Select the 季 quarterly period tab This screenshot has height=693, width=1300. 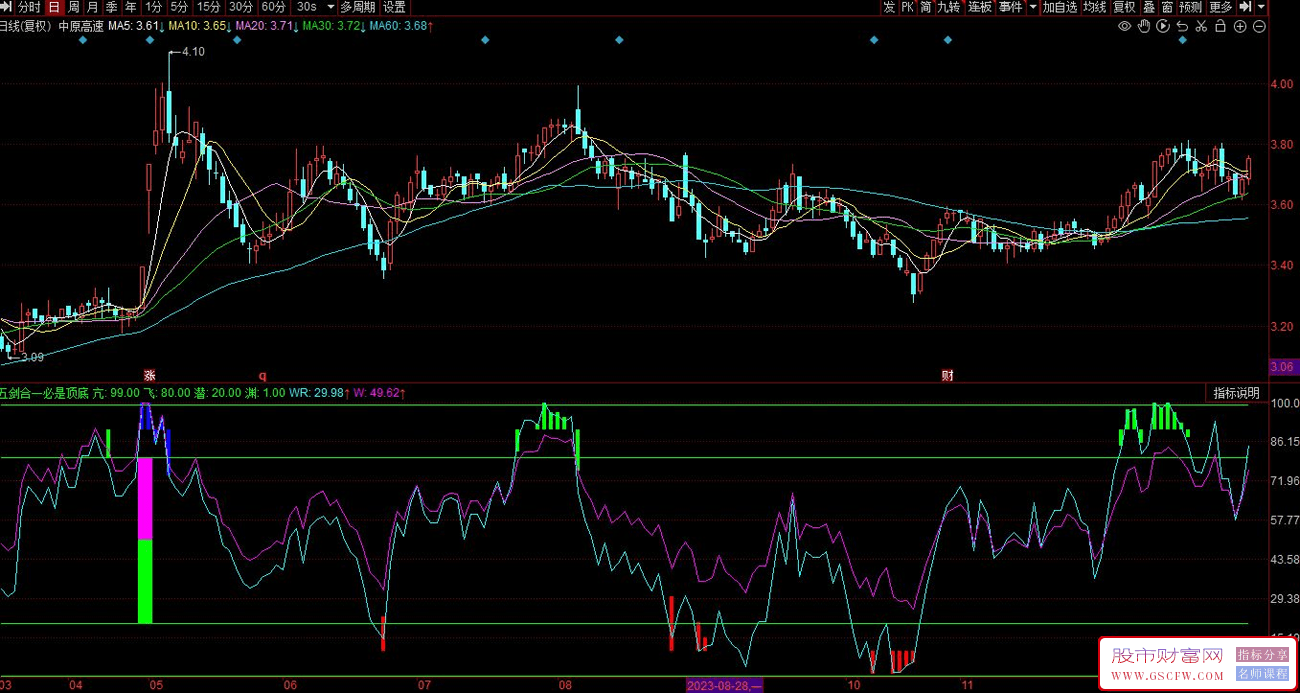pos(112,7)
